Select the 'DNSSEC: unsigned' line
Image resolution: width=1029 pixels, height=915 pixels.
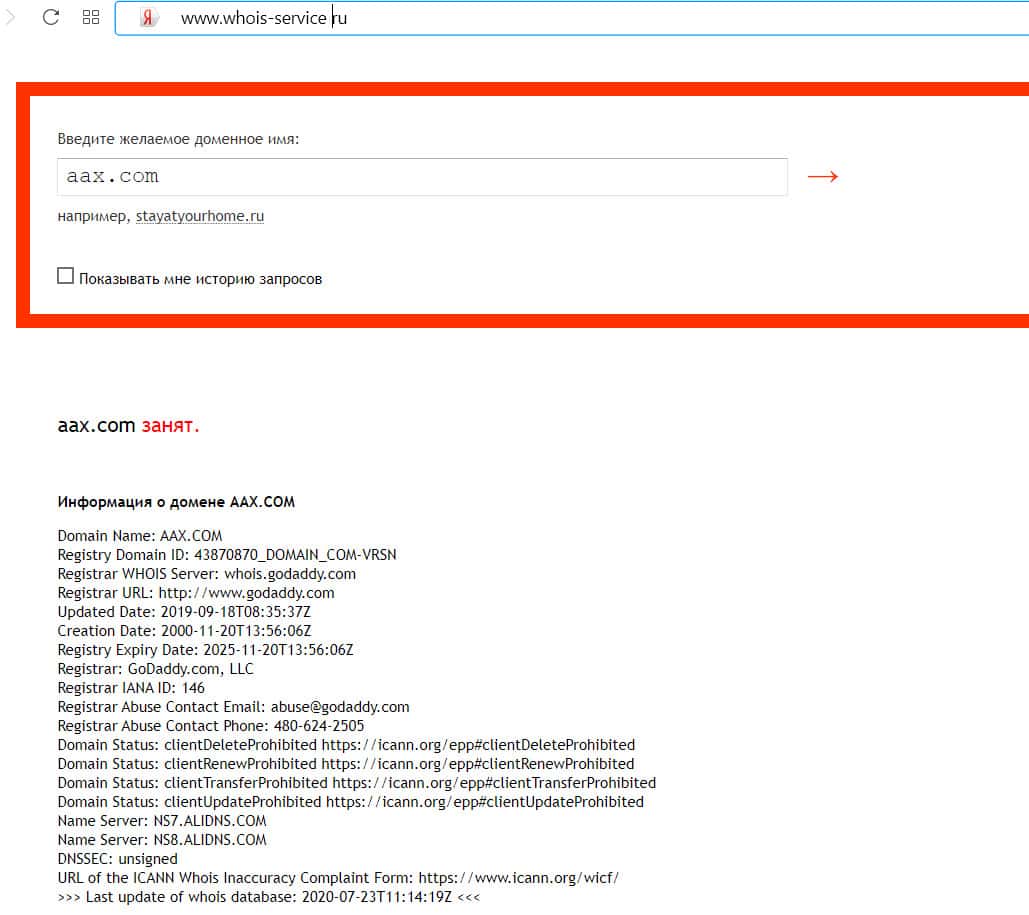coord(117,859)
